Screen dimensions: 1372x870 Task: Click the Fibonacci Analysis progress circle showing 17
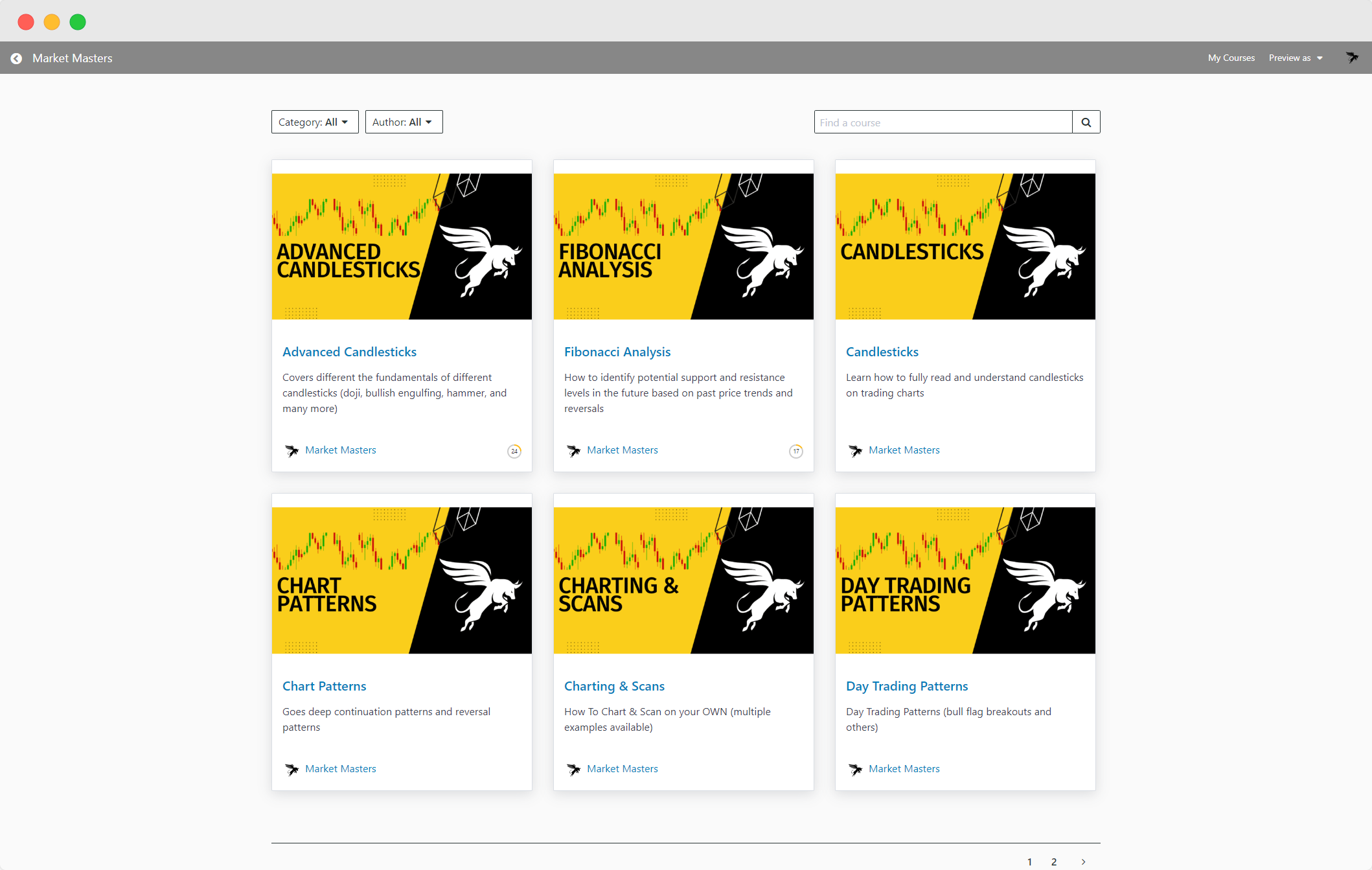point(795,451)
